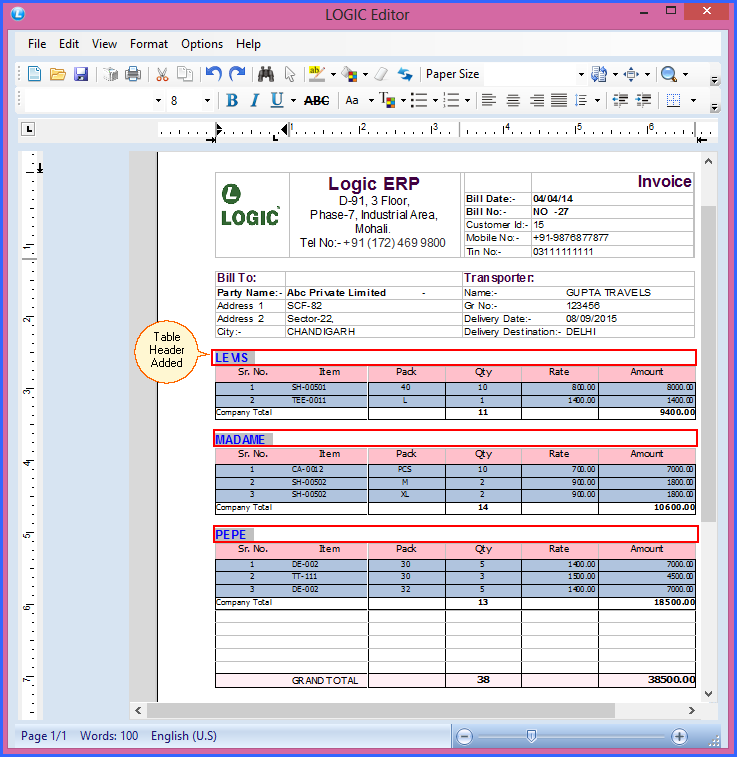Select the eraser tool

click(x=381, y=74)
